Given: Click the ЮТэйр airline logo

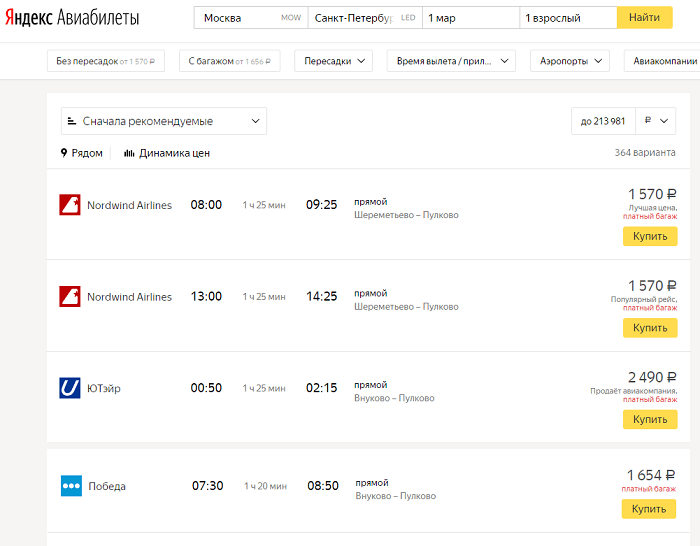Looking at the screenshot, I should [x=70, y=388].
